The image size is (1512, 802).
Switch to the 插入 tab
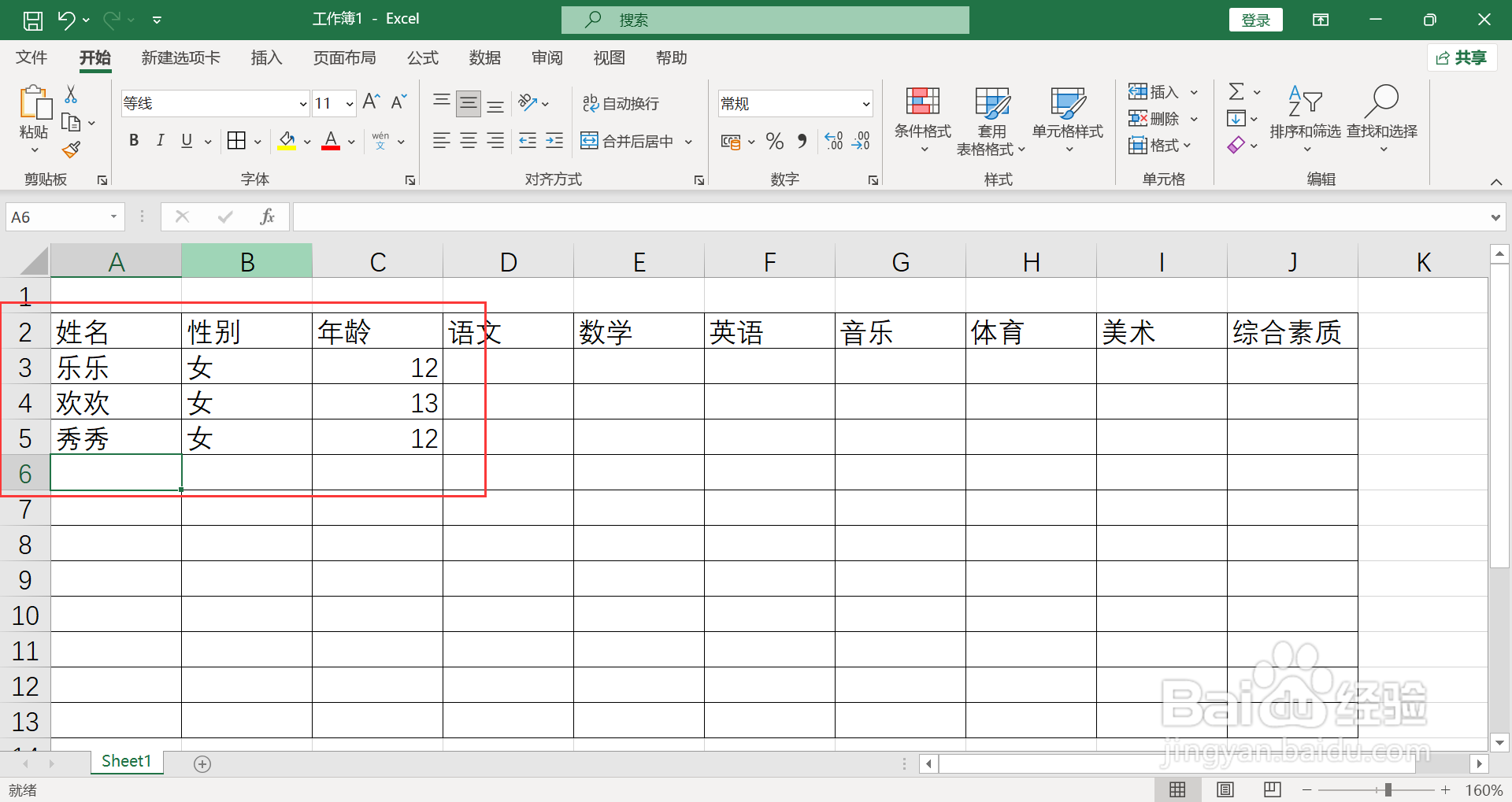coord(266,57)
